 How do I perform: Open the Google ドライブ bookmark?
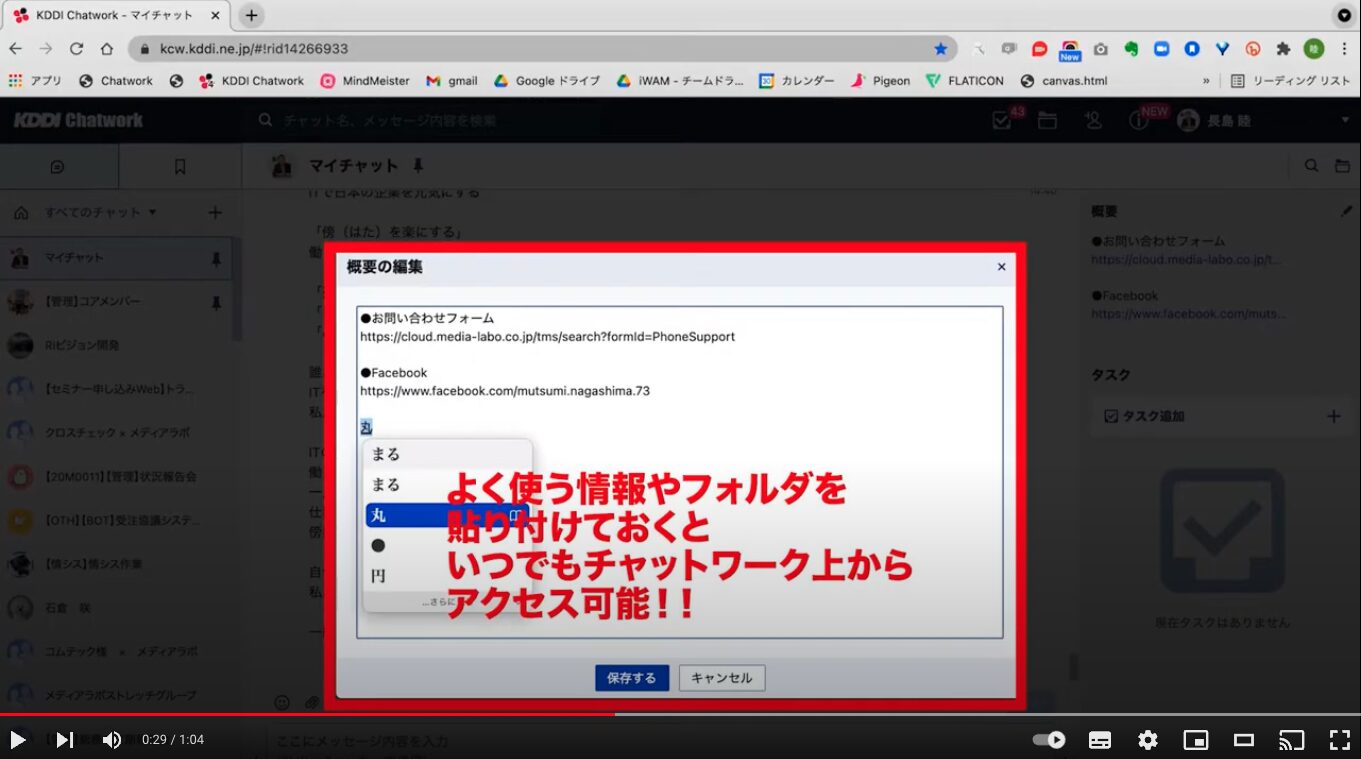point(547,81)
